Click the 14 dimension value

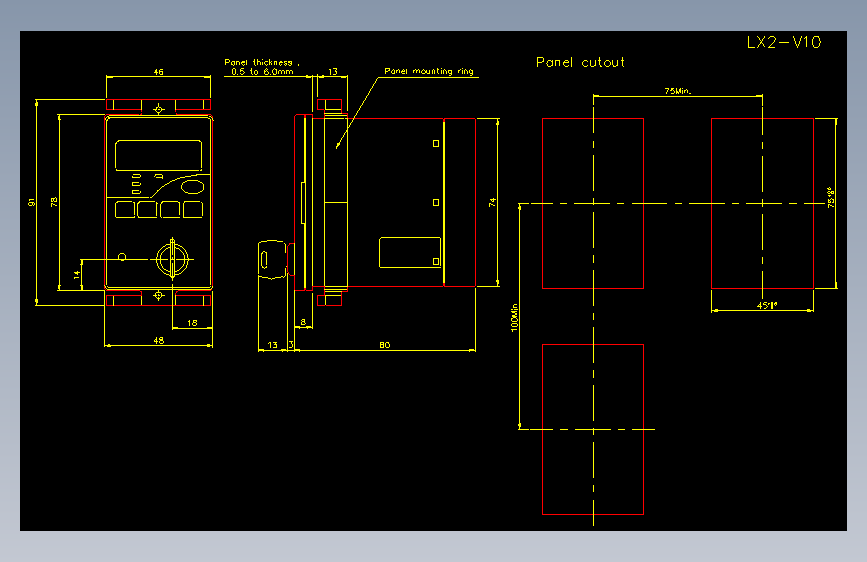coord(77,274)
